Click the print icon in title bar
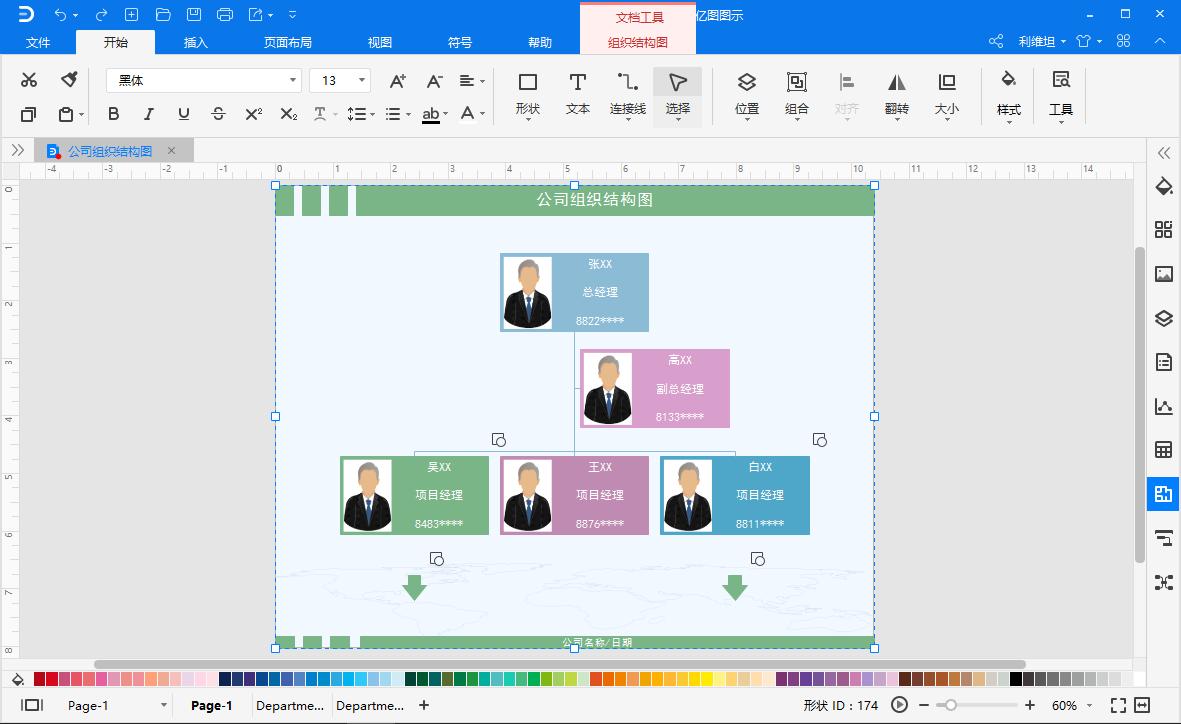The height and width of the screenshot is (724, 1181). [224, 14]
